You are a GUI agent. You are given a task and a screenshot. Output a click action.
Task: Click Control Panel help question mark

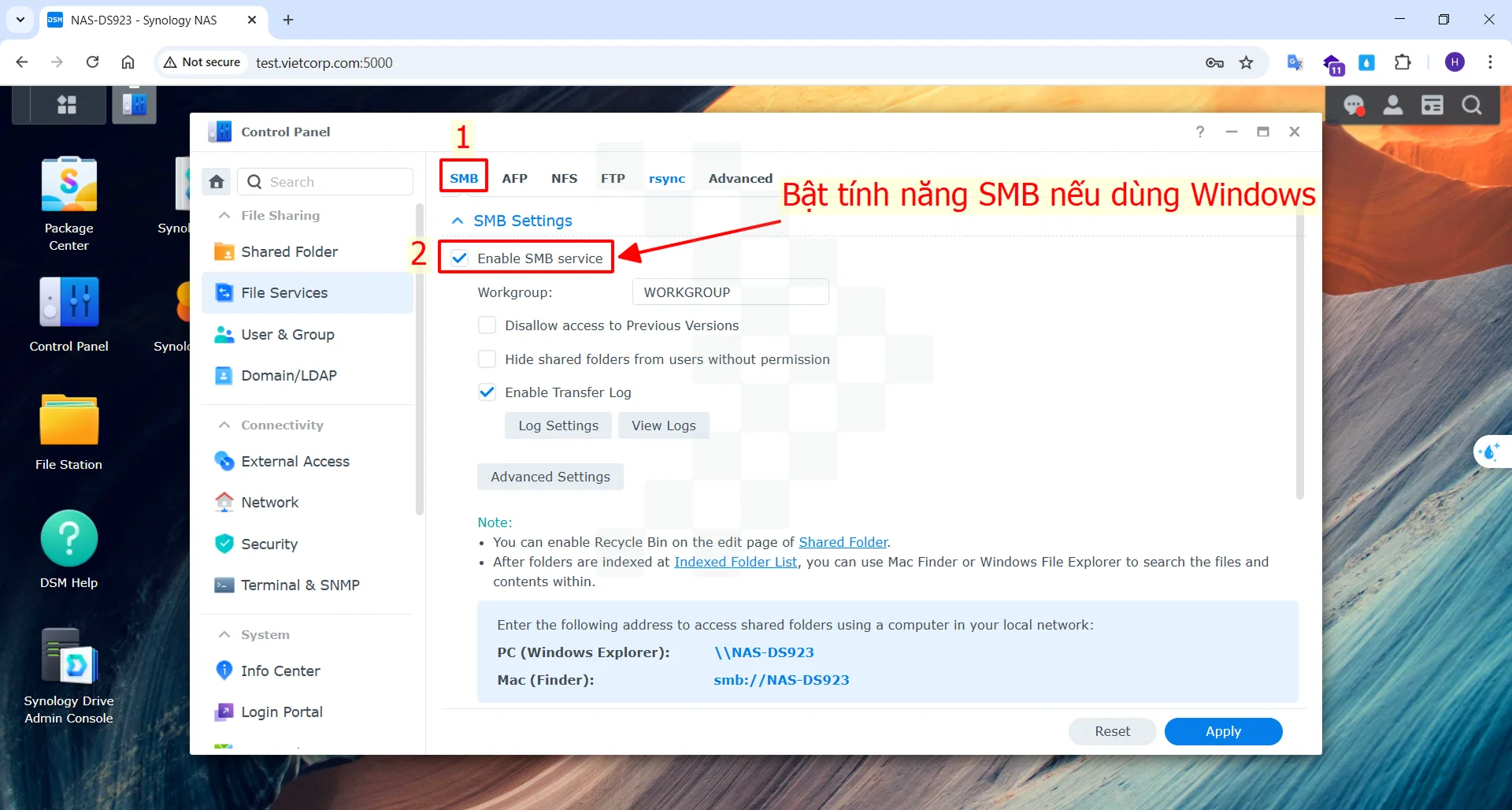tap(1200, 132)
